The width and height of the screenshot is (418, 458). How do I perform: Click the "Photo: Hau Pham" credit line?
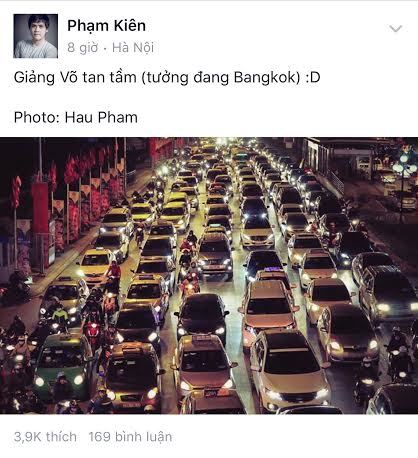(x=76, y=117)
